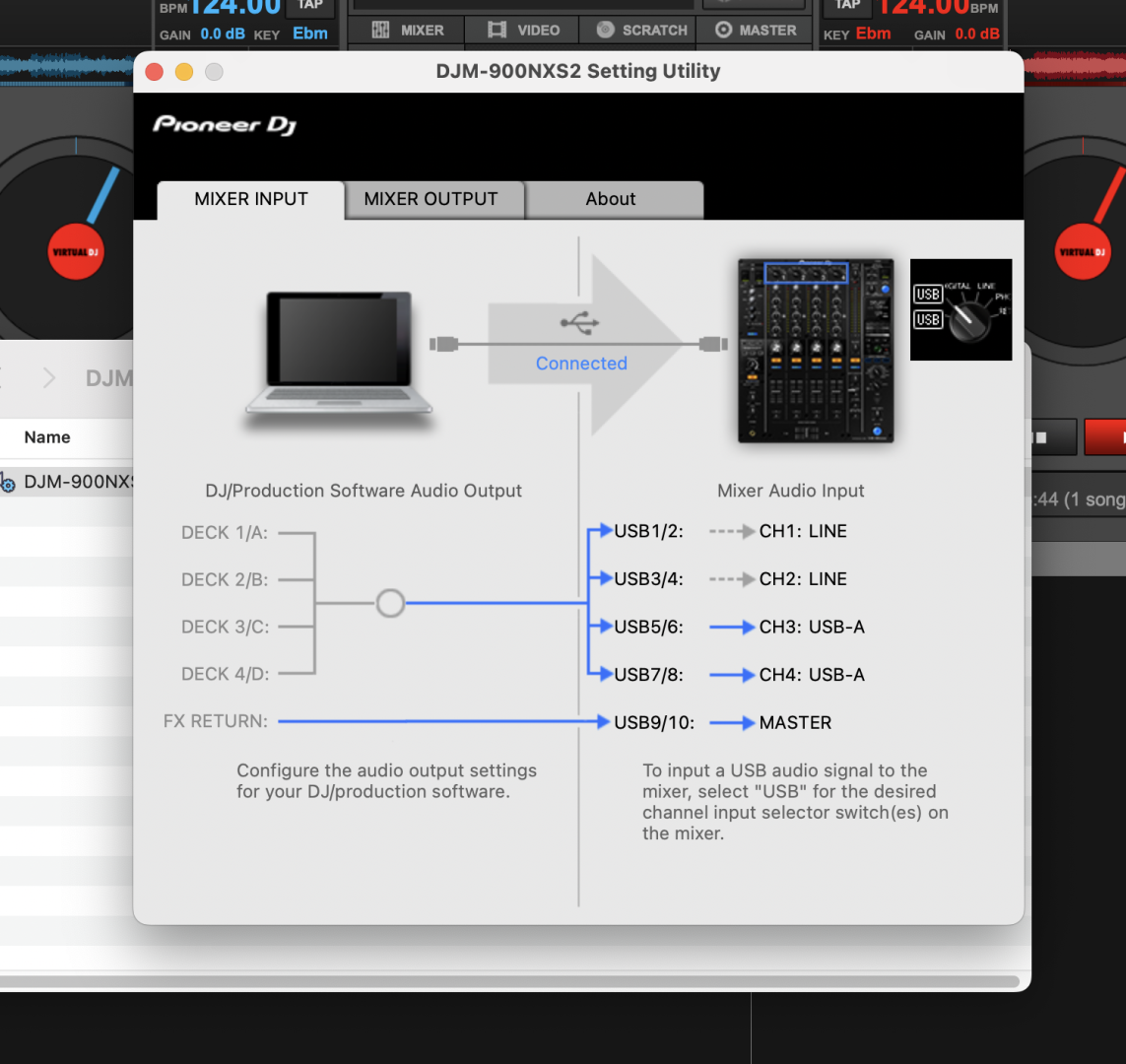Click the CH2: LINE channel text
This screenshot has height=1064, width=1126.
(x=803, y=579)
